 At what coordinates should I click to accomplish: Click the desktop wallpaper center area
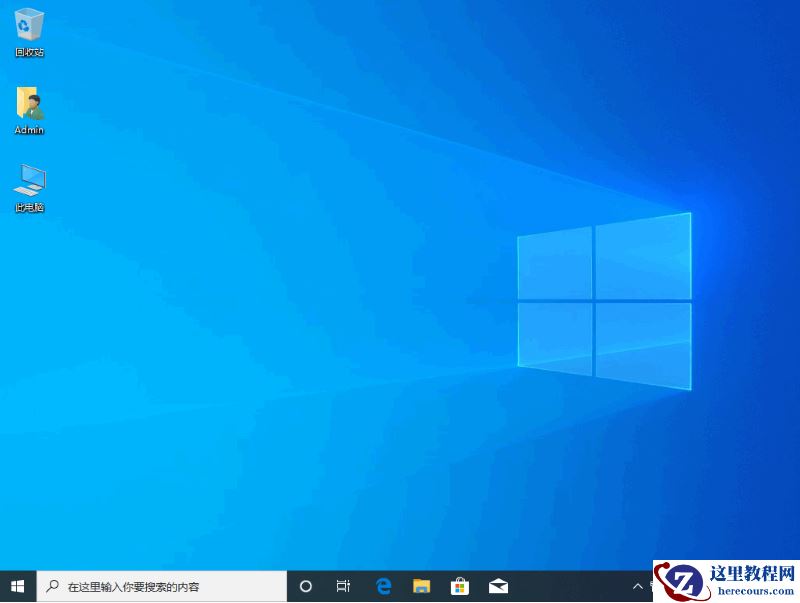pyautogui.click(x=400, y=300)
